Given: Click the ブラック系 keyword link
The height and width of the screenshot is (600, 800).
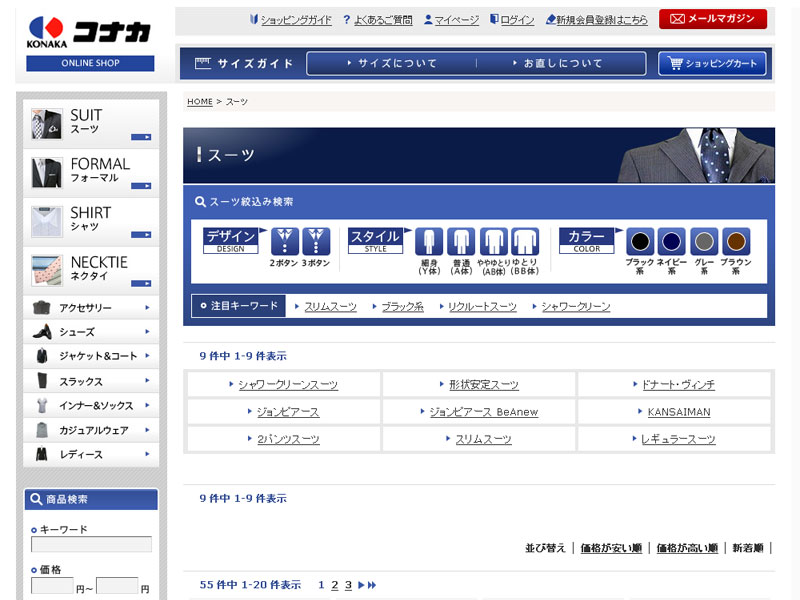Looking at the screenshot, I should pos(403,307).
